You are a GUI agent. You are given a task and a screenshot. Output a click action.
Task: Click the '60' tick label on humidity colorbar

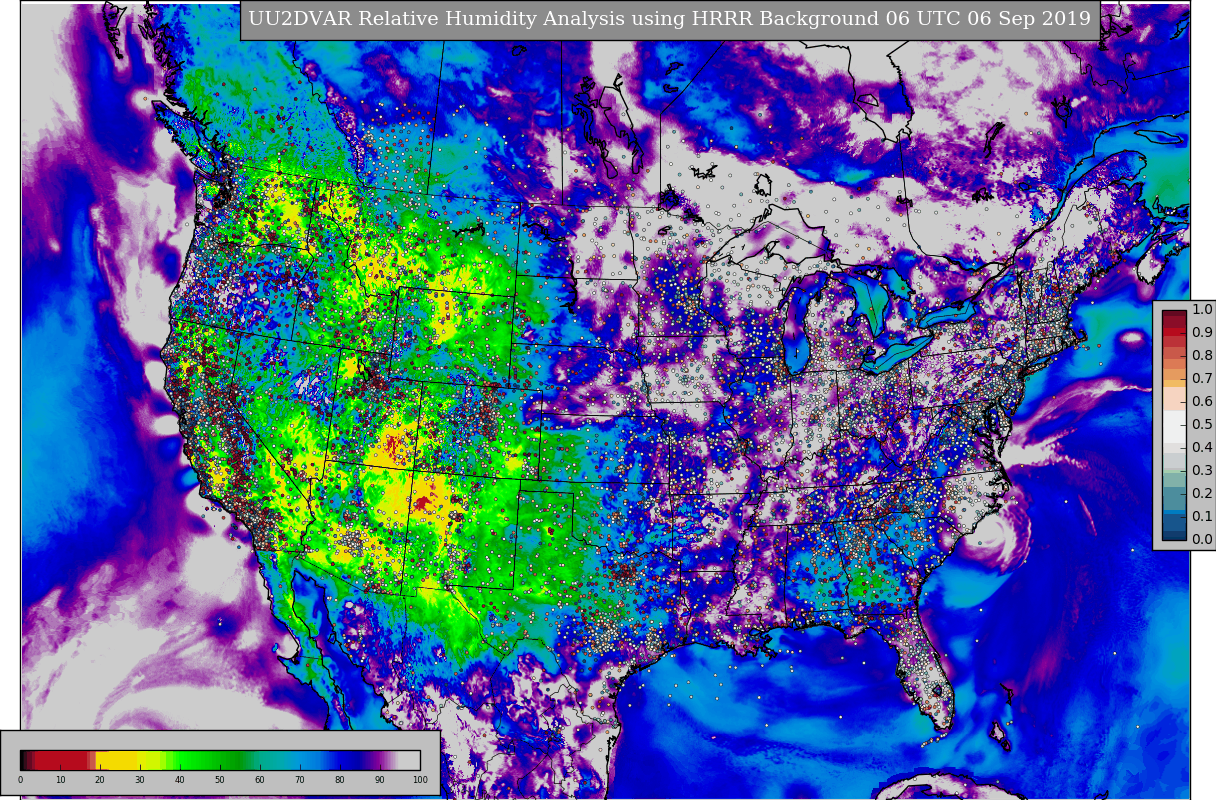[260, 780]
